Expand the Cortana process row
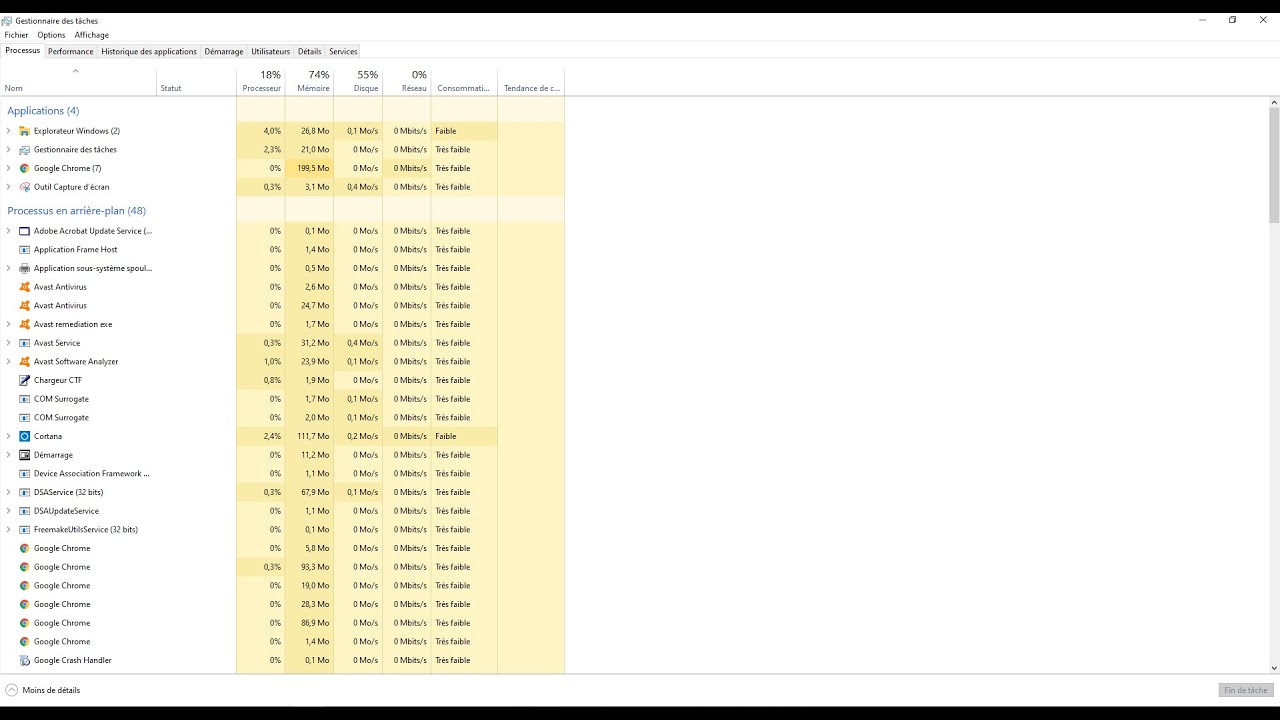Screen dimensions: 1280x720 9,436
